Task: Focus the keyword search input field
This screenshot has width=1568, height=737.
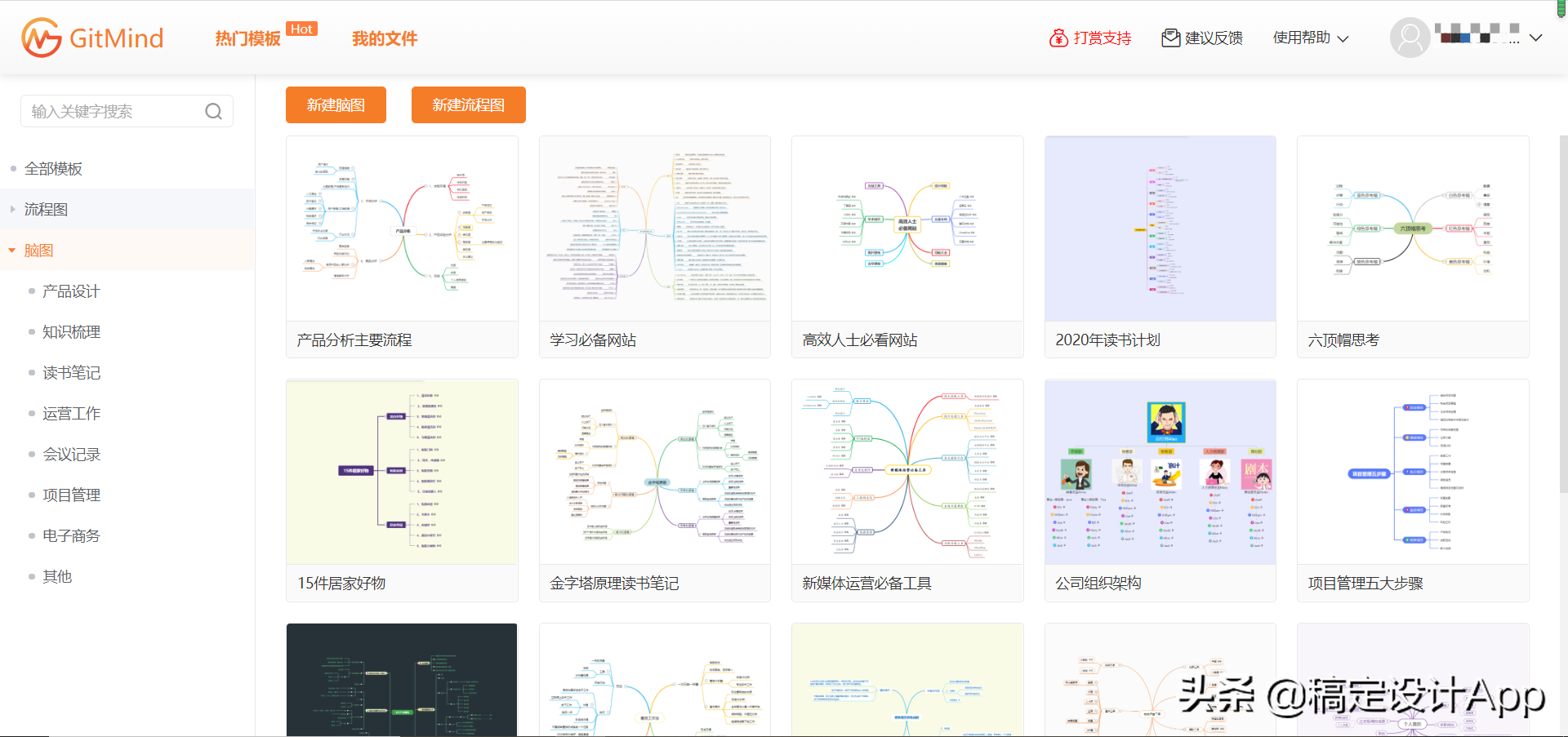Action: click(x=114, y=112)
